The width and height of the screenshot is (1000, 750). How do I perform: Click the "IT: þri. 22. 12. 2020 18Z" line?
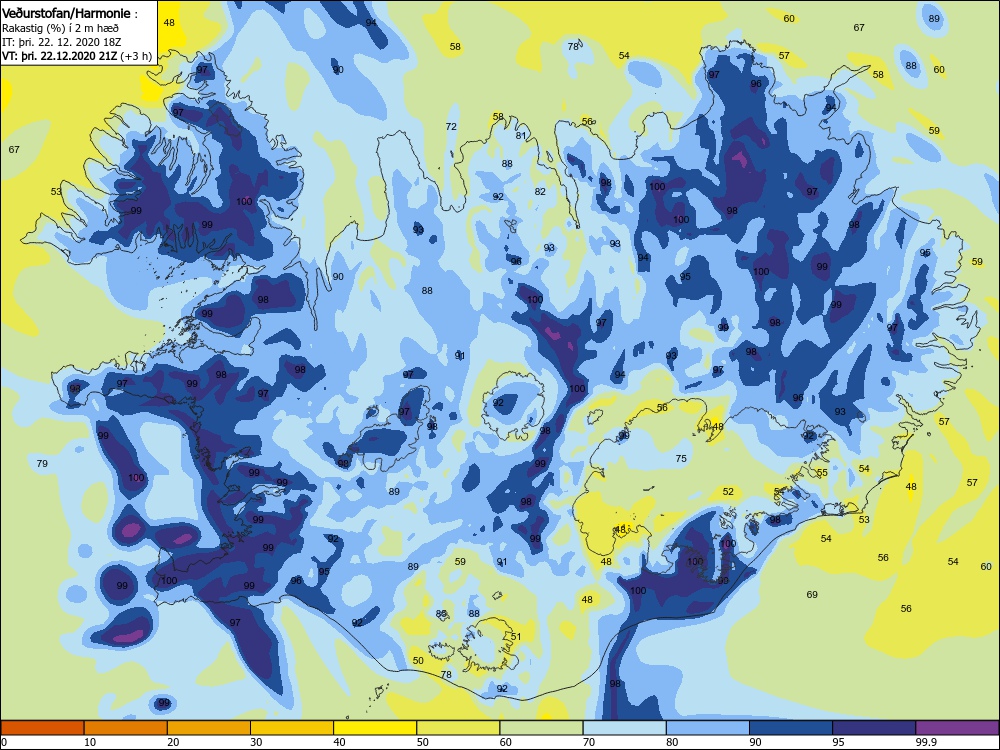[61, 42]
